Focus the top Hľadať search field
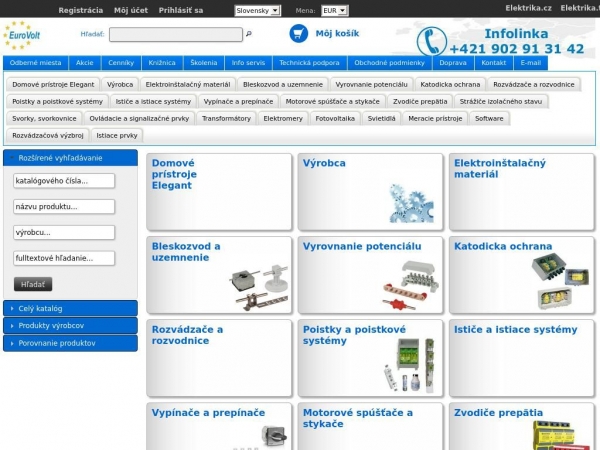The image size is (600, 450). 176,34
